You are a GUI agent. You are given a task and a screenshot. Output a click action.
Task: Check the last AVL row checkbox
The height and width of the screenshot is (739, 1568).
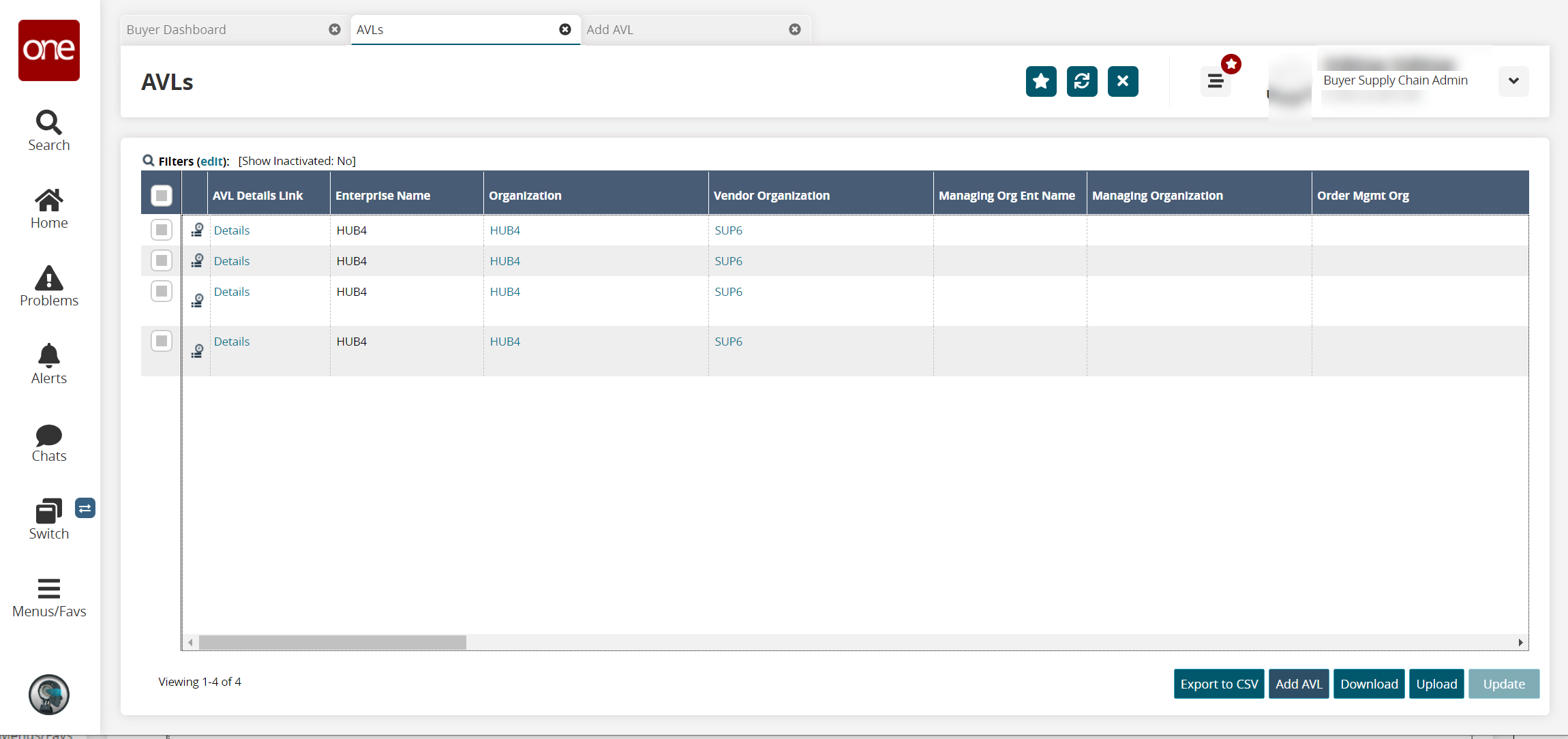162,341
